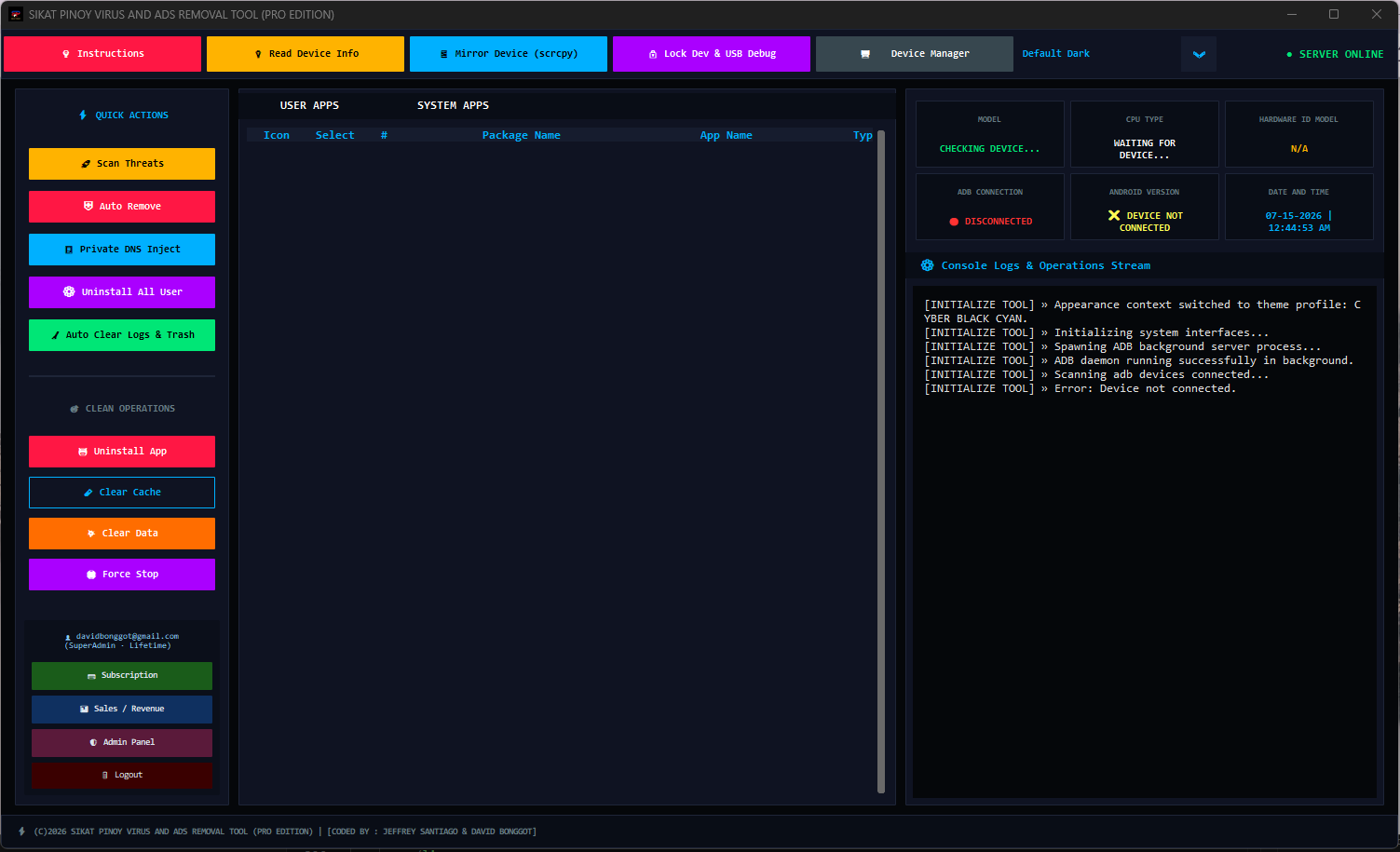Screen dimensions: 1400x852
Task: Sort by the Package Name column header
Action: 521,135
